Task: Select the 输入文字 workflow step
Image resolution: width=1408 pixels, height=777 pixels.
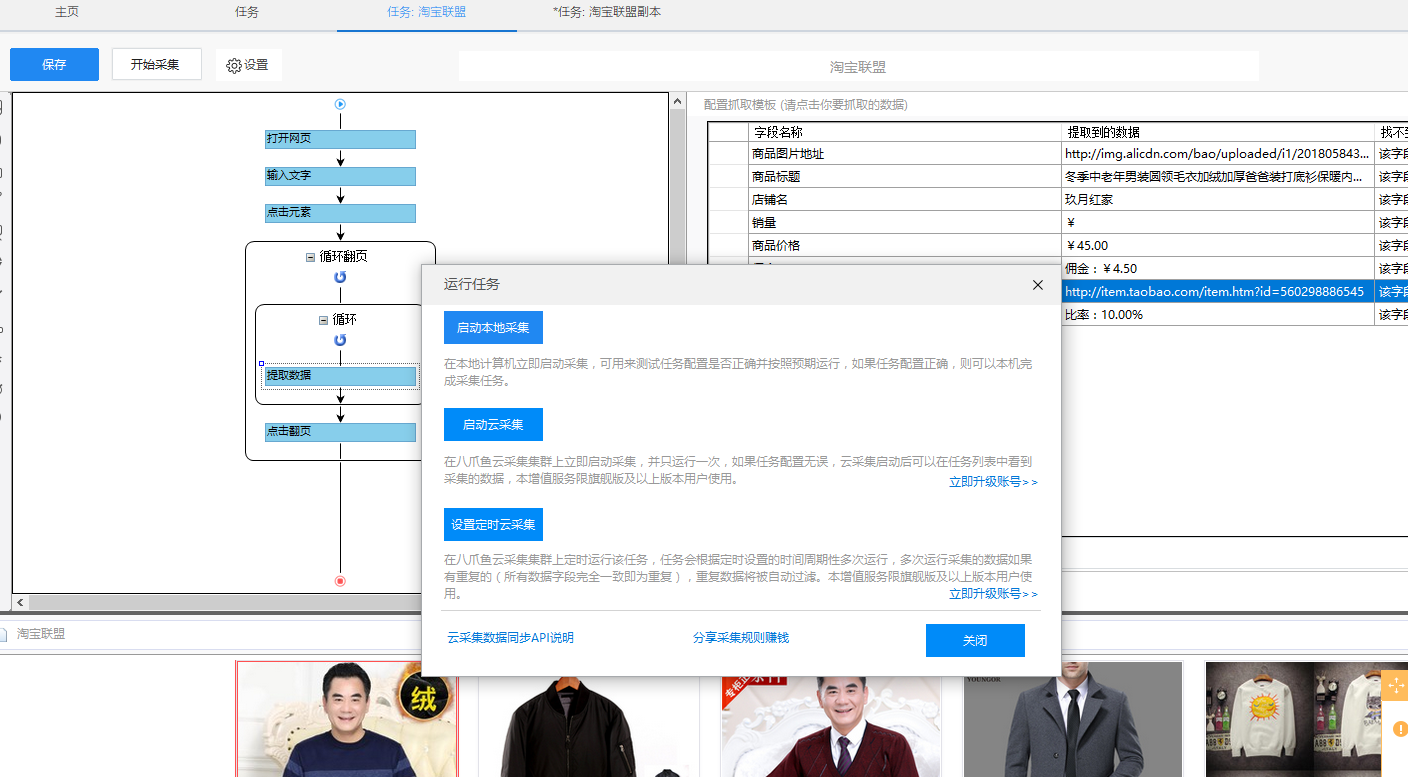Action: point(340,176)
